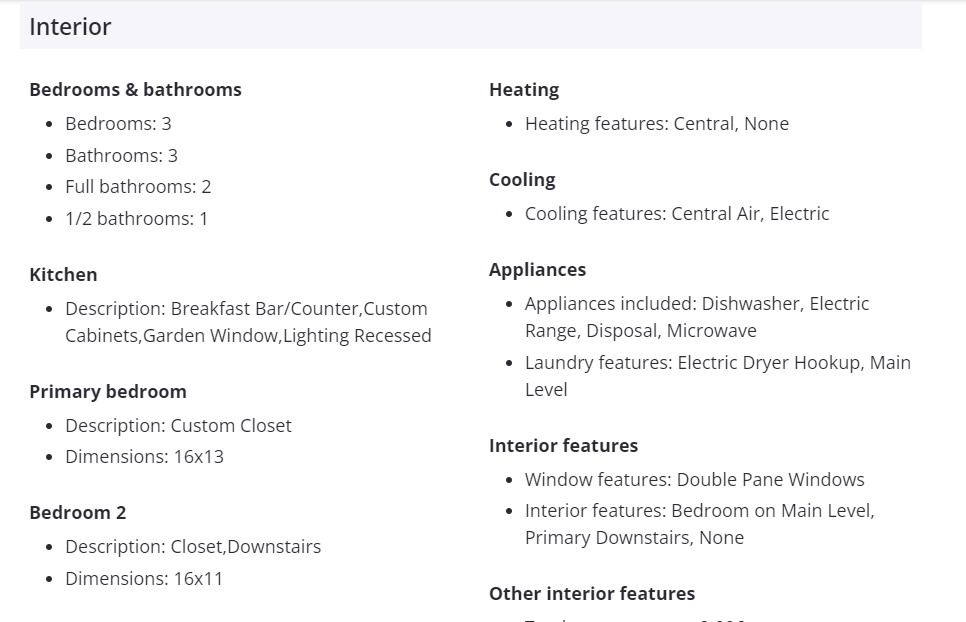Click the Kitchen heading

tap(63, 275)
